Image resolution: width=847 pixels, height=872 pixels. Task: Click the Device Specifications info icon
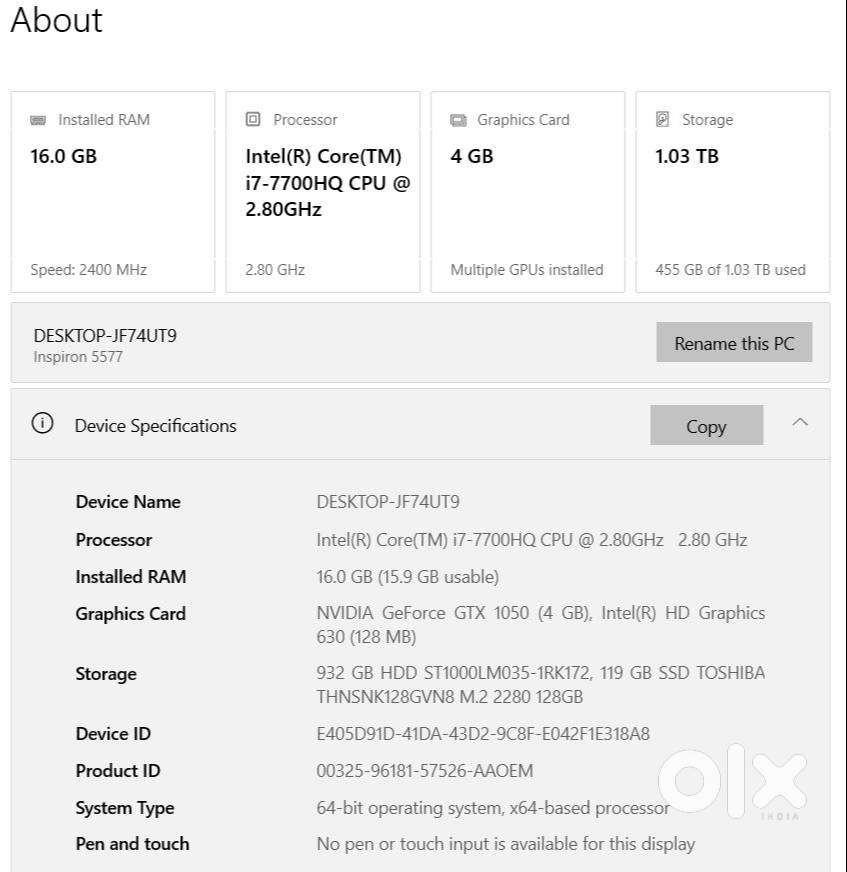tap(42, 424)
